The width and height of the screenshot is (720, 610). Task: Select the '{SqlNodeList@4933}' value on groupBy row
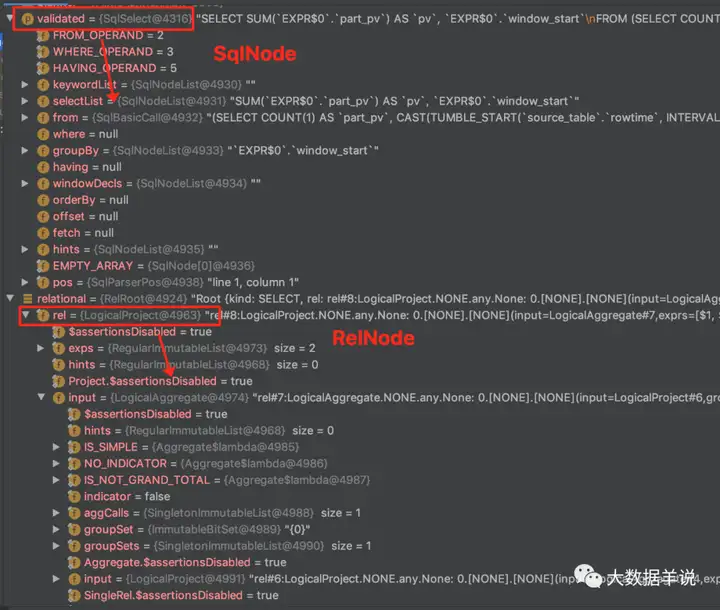[168, 151]
